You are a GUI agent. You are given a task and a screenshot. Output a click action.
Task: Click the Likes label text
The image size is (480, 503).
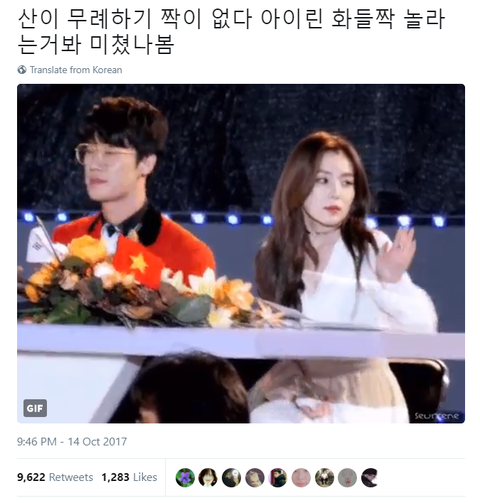click(x=145, y=477)
